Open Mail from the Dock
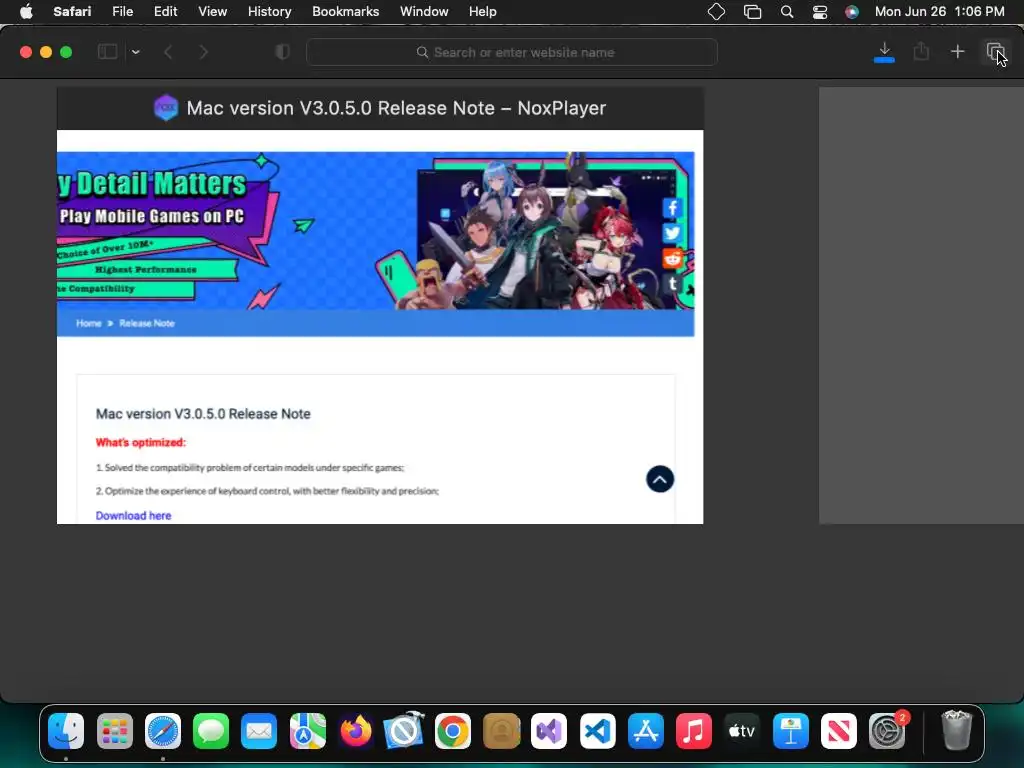This screenshot has width=1024, height=768. pos(259,731)
